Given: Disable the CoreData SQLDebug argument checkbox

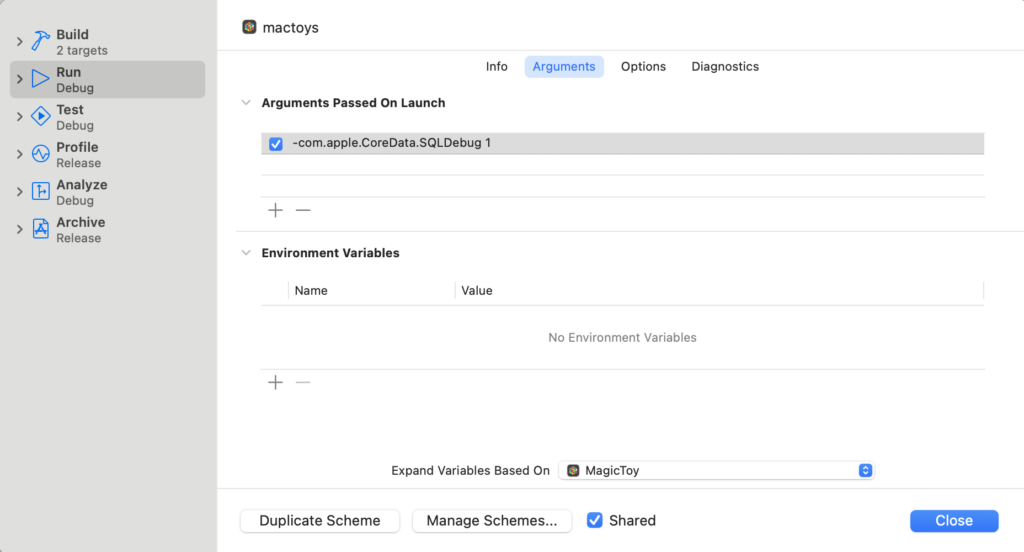Looking at the screenshot, I should [x=276, y=144].
